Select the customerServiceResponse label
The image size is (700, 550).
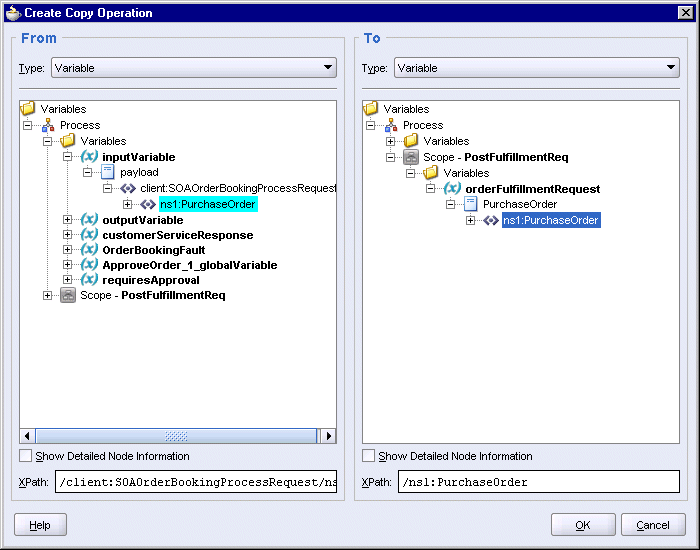(x=178, y=235)
